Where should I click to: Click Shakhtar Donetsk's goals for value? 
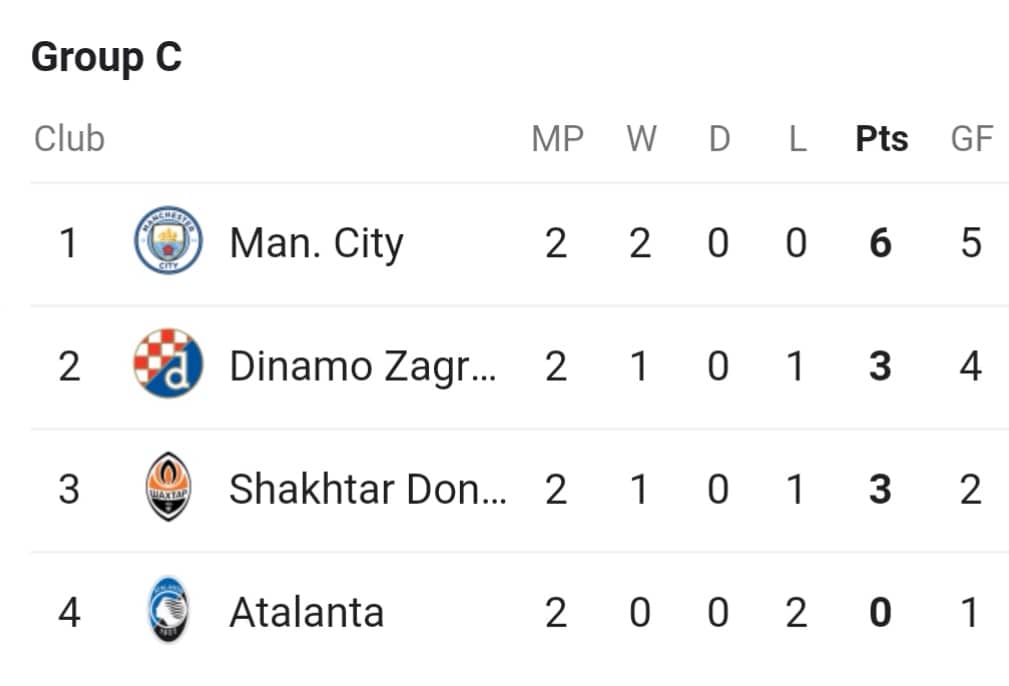(x=970, y=489)
